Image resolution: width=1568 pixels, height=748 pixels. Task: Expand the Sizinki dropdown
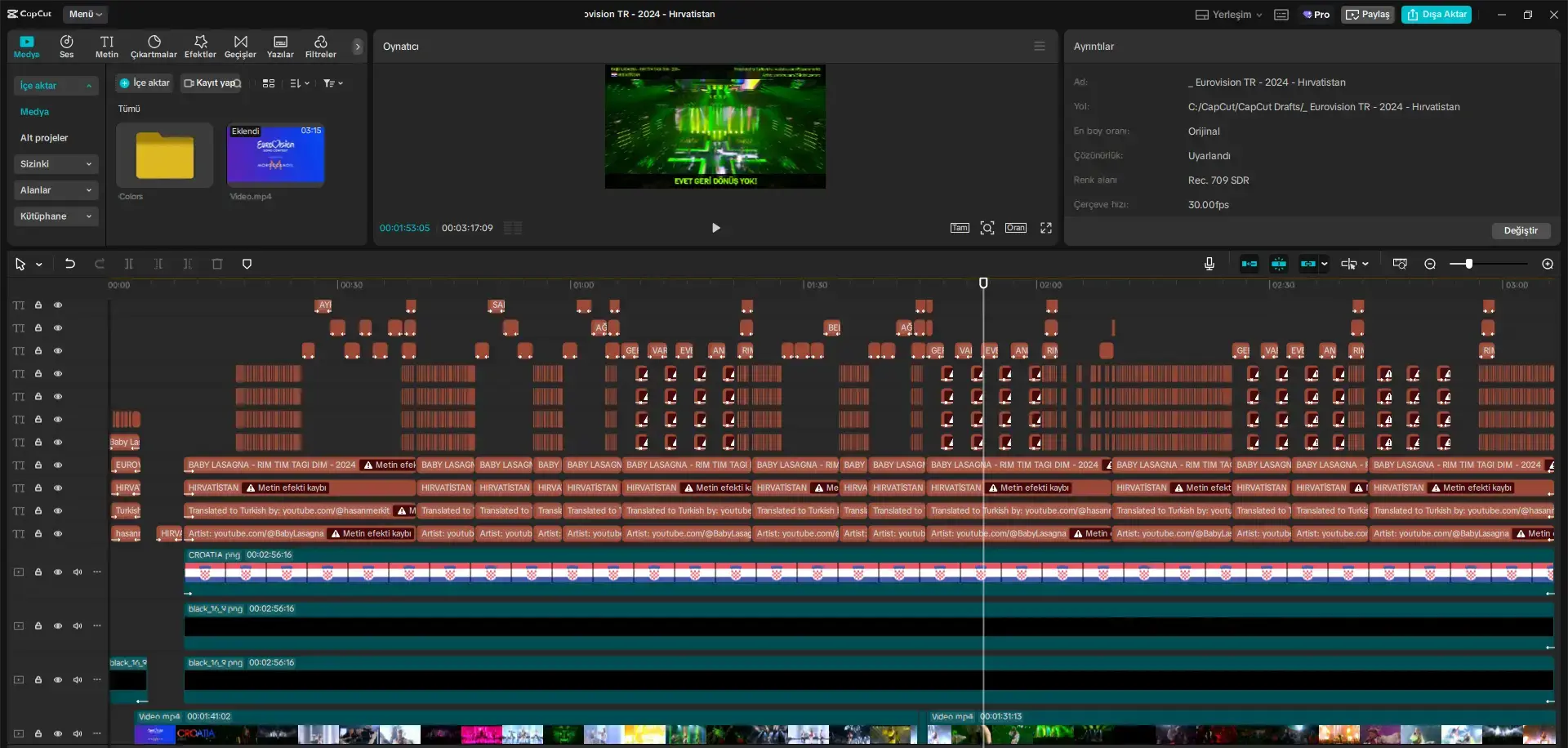56,164
